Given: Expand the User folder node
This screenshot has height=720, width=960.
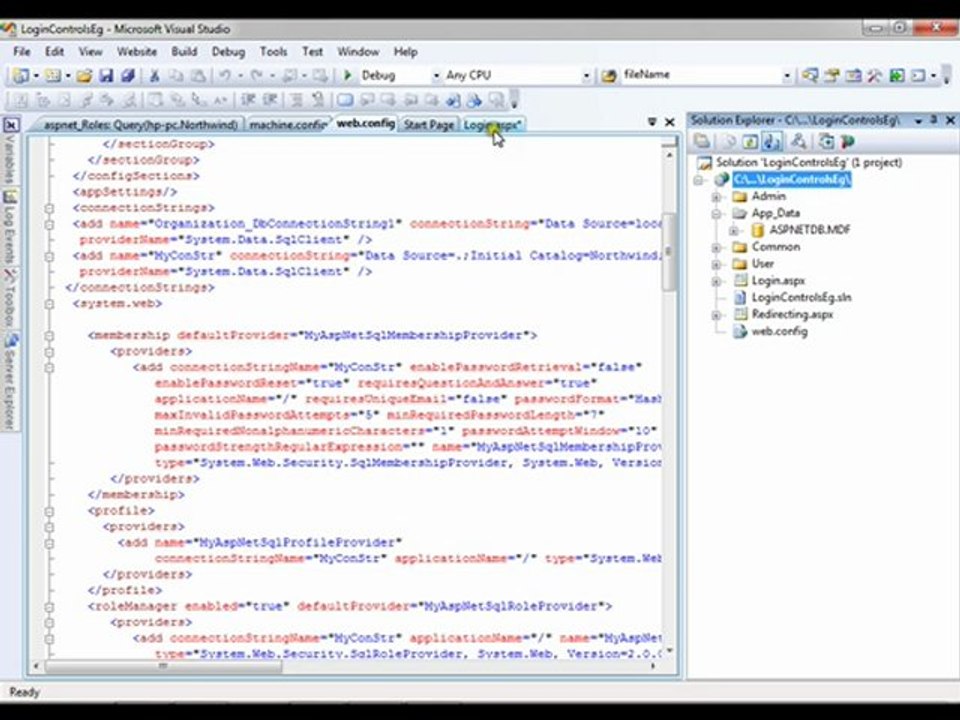Looking at the screenshot, I should point(716,264).
